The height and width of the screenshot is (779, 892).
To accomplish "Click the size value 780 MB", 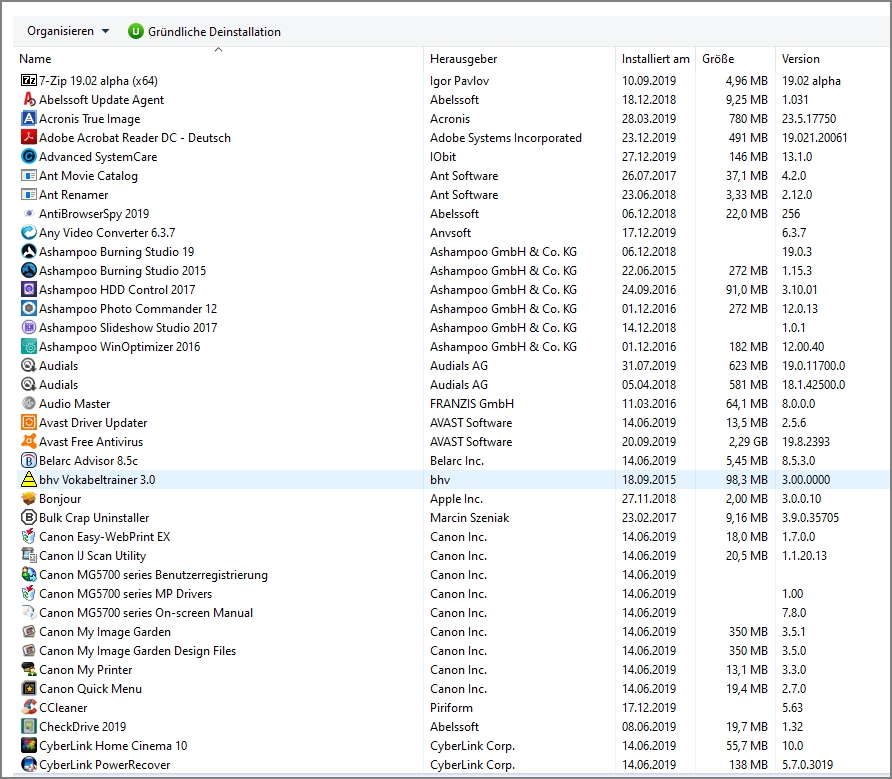I will [x=748, y=119].
